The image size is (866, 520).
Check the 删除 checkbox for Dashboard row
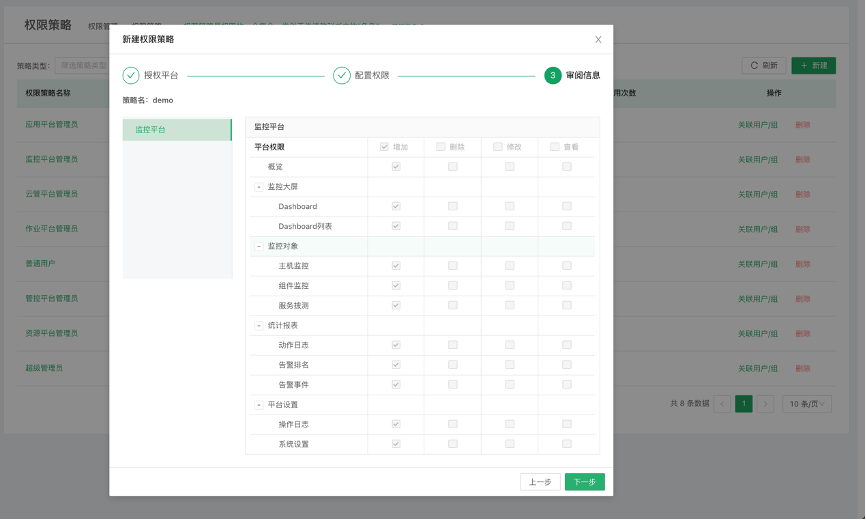click(x=453, y=206)
